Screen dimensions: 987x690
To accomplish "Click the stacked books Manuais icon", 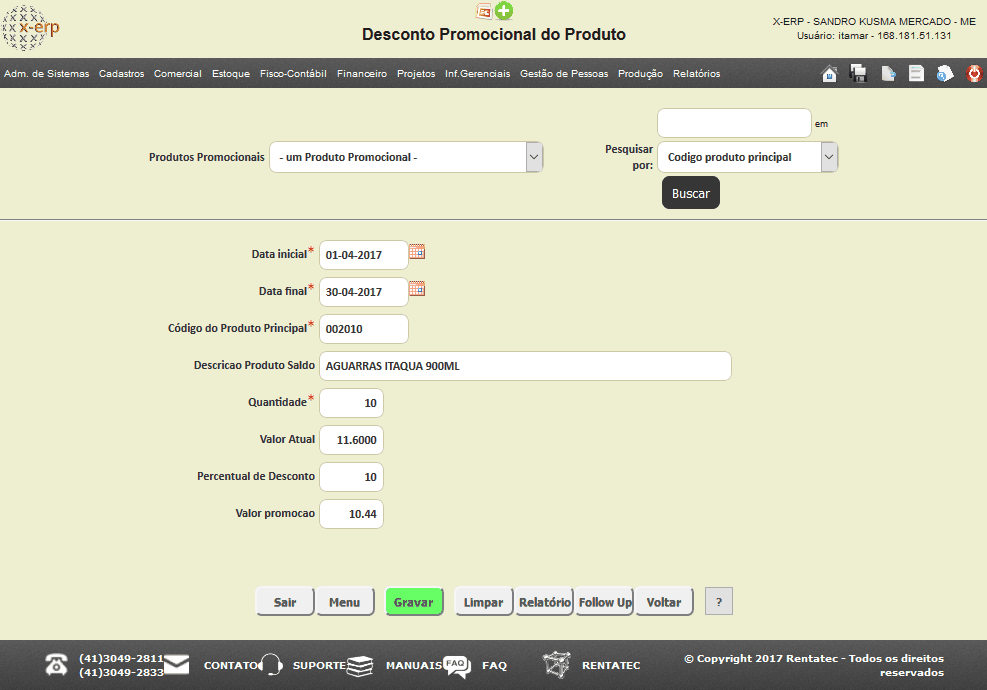I will point(360,665).
